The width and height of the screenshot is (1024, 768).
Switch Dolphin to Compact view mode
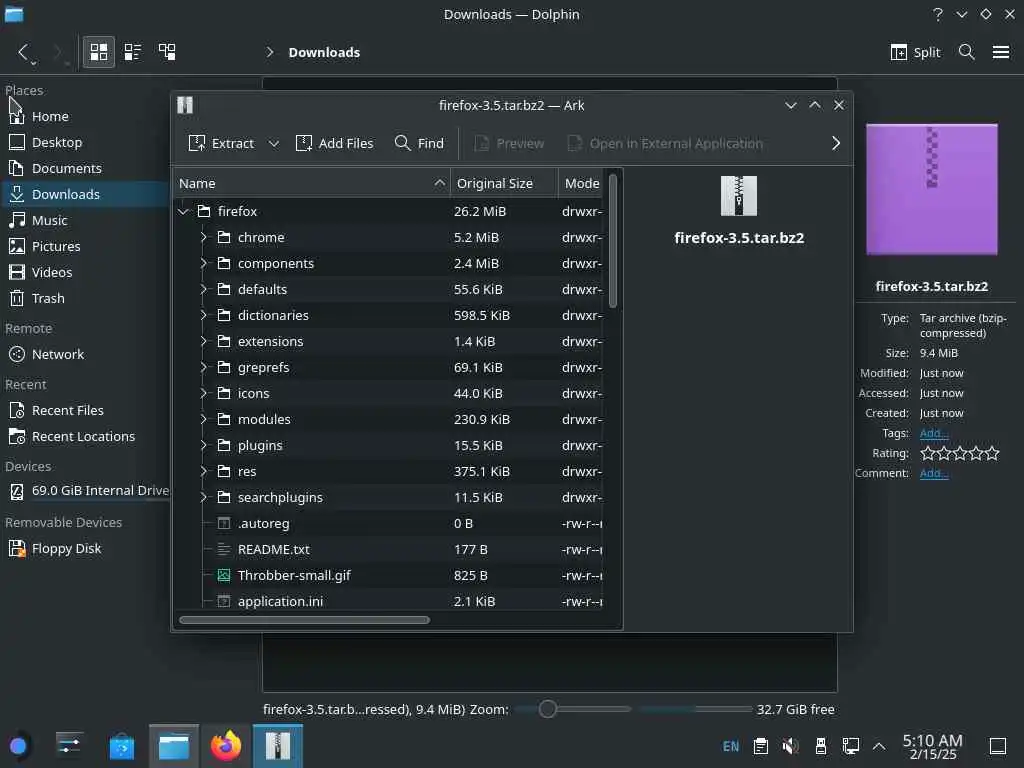(x=133, y=52)
